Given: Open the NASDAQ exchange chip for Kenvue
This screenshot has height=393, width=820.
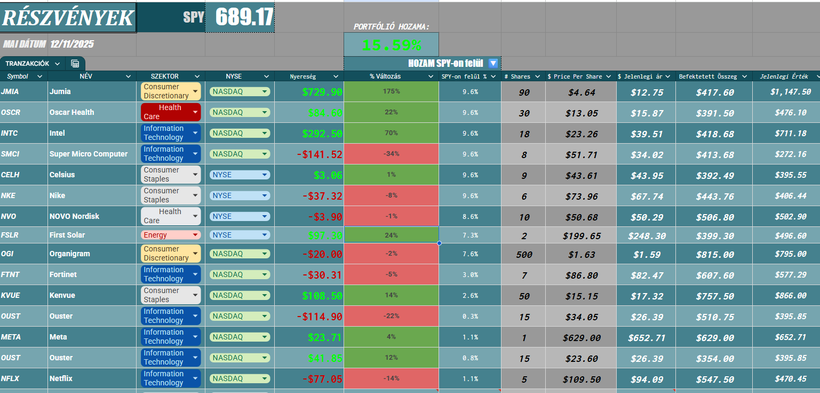Looking at the screenshot, I should pyautogui.click(x=240, y=295).
